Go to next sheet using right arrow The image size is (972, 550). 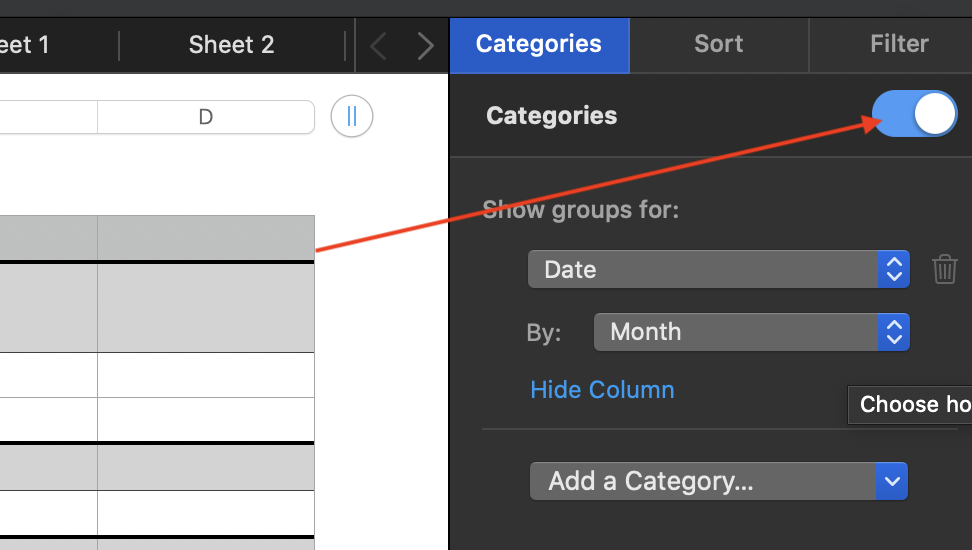click(x=425, y=45)
